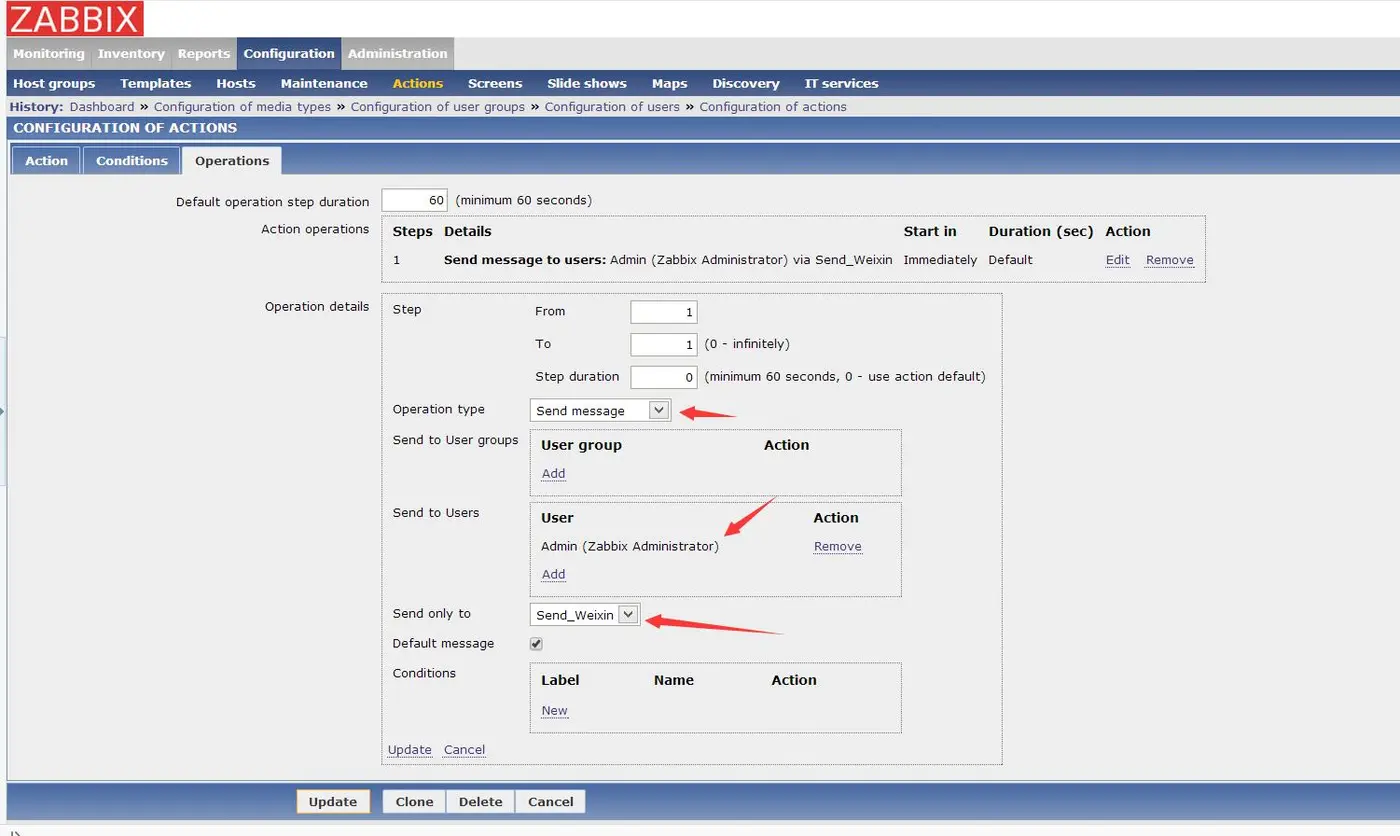The width and height of the screenshot is (1400, 836).
Task: Go to Maintenance submenu
Action: coord(324,83)
